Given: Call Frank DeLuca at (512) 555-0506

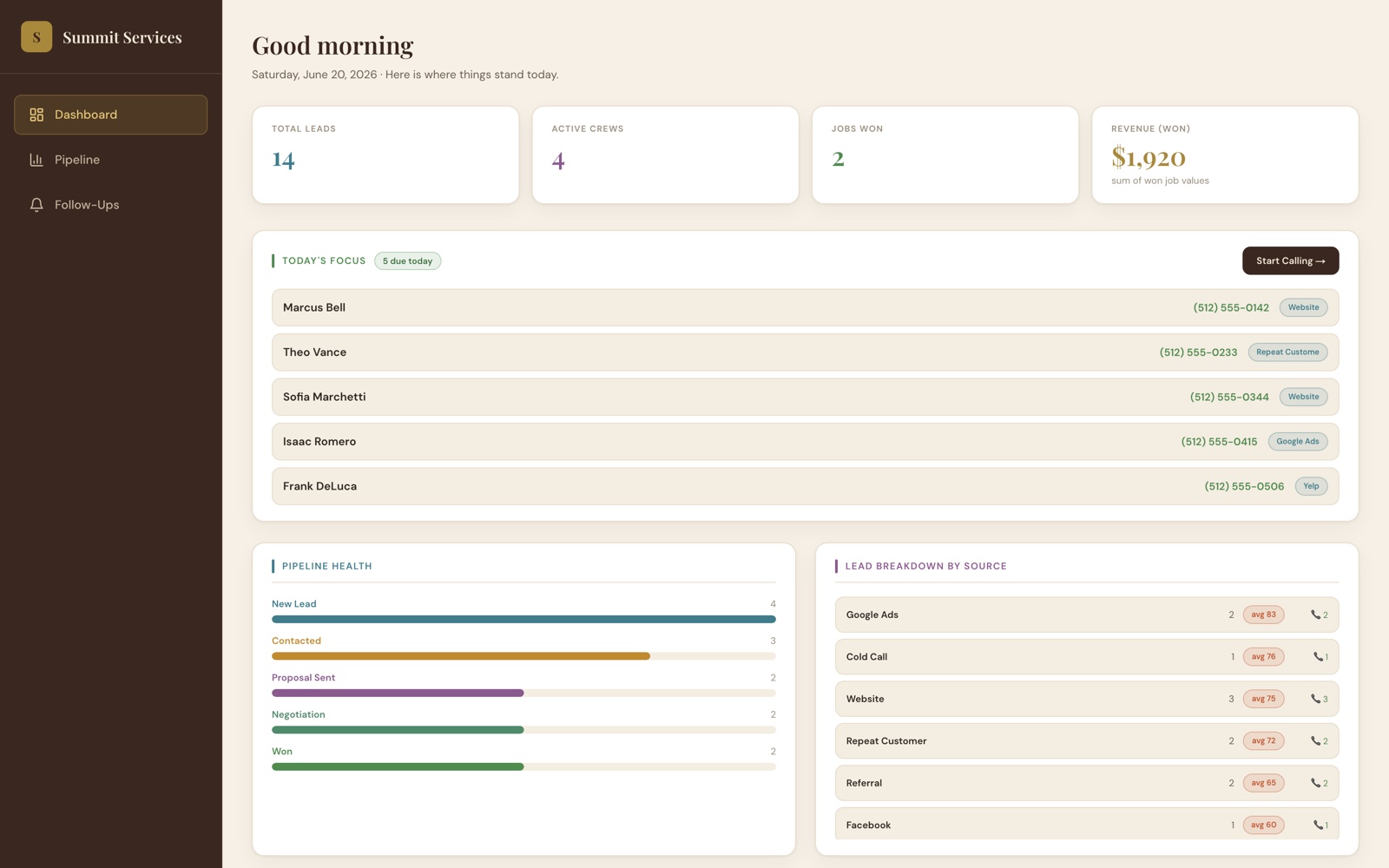Looking at the screenshot, I should [1244, 486].
